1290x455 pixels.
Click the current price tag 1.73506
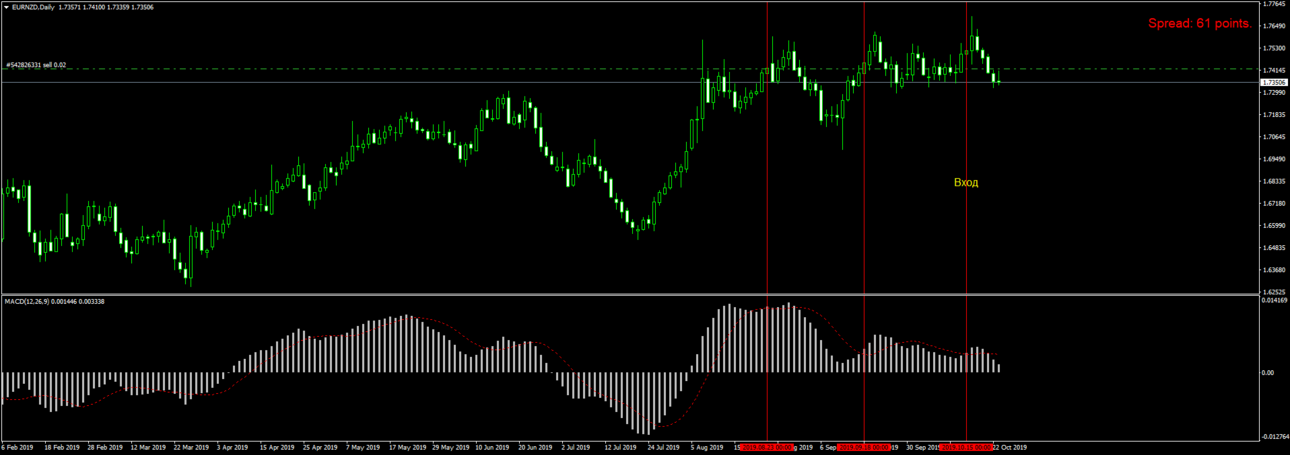[x=1272, y=83]
